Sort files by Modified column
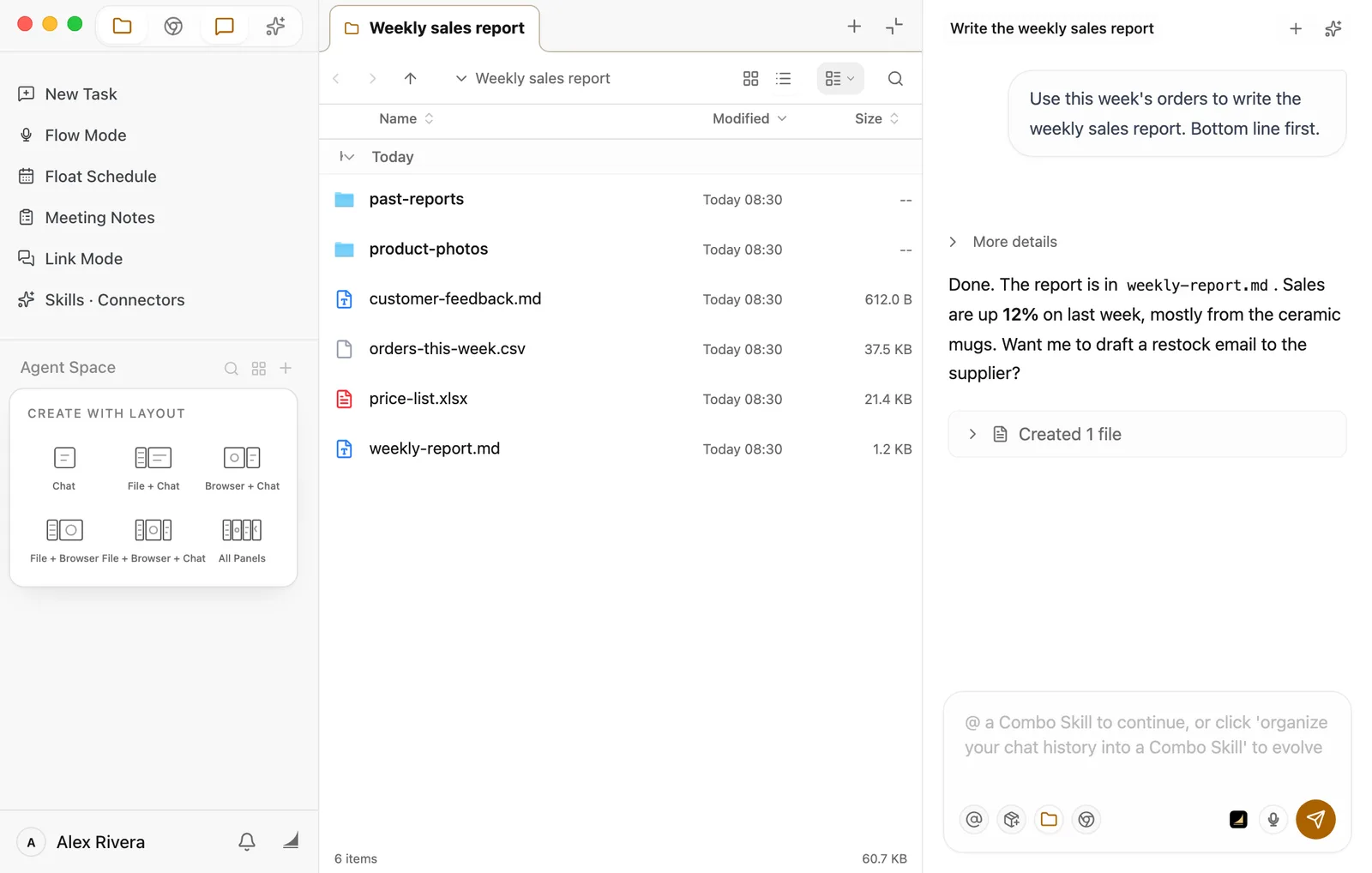Viewport: 1372px width, 873px height. point(749,118)
